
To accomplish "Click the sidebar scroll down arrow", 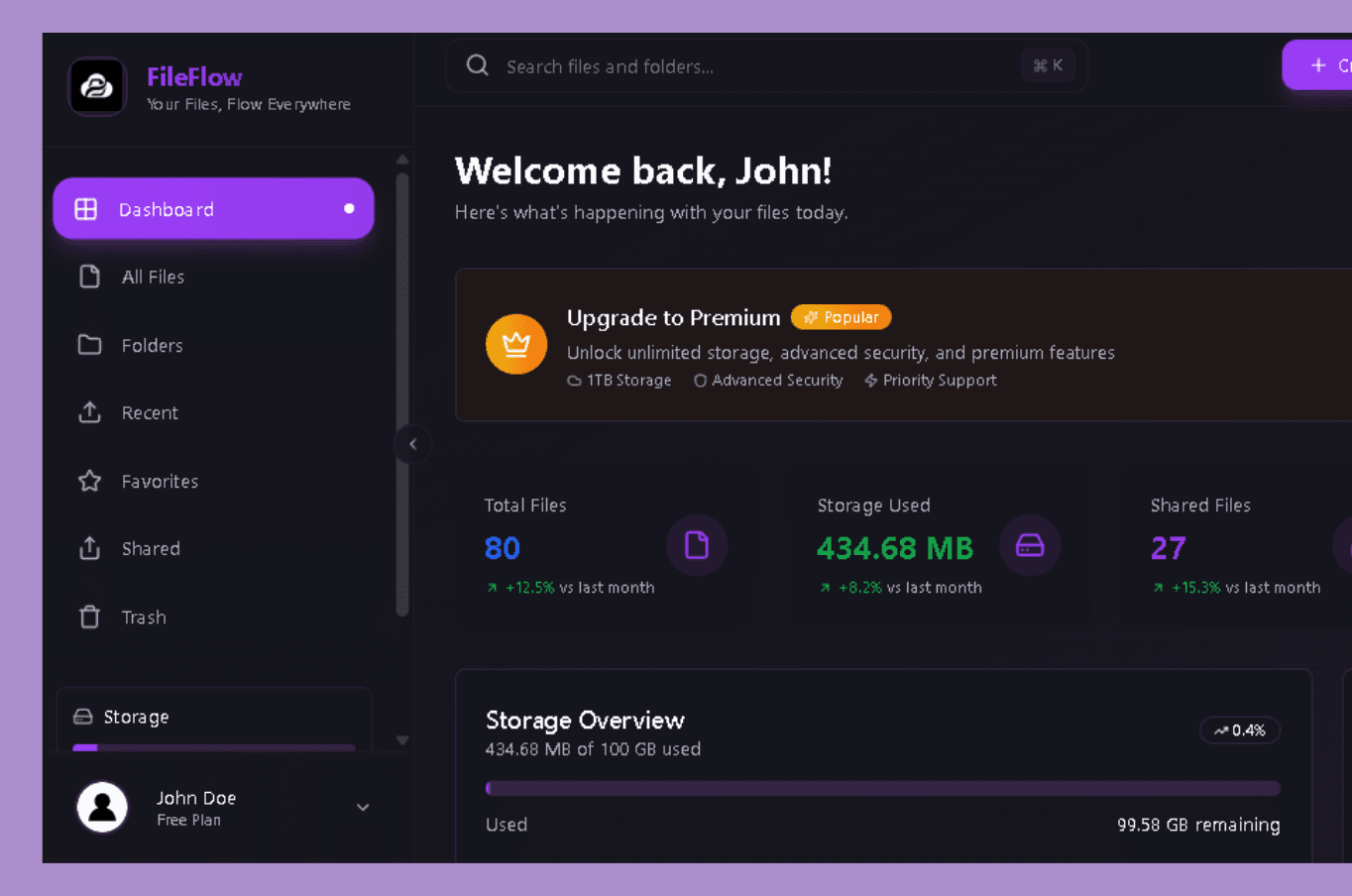I will click(402, 740).
